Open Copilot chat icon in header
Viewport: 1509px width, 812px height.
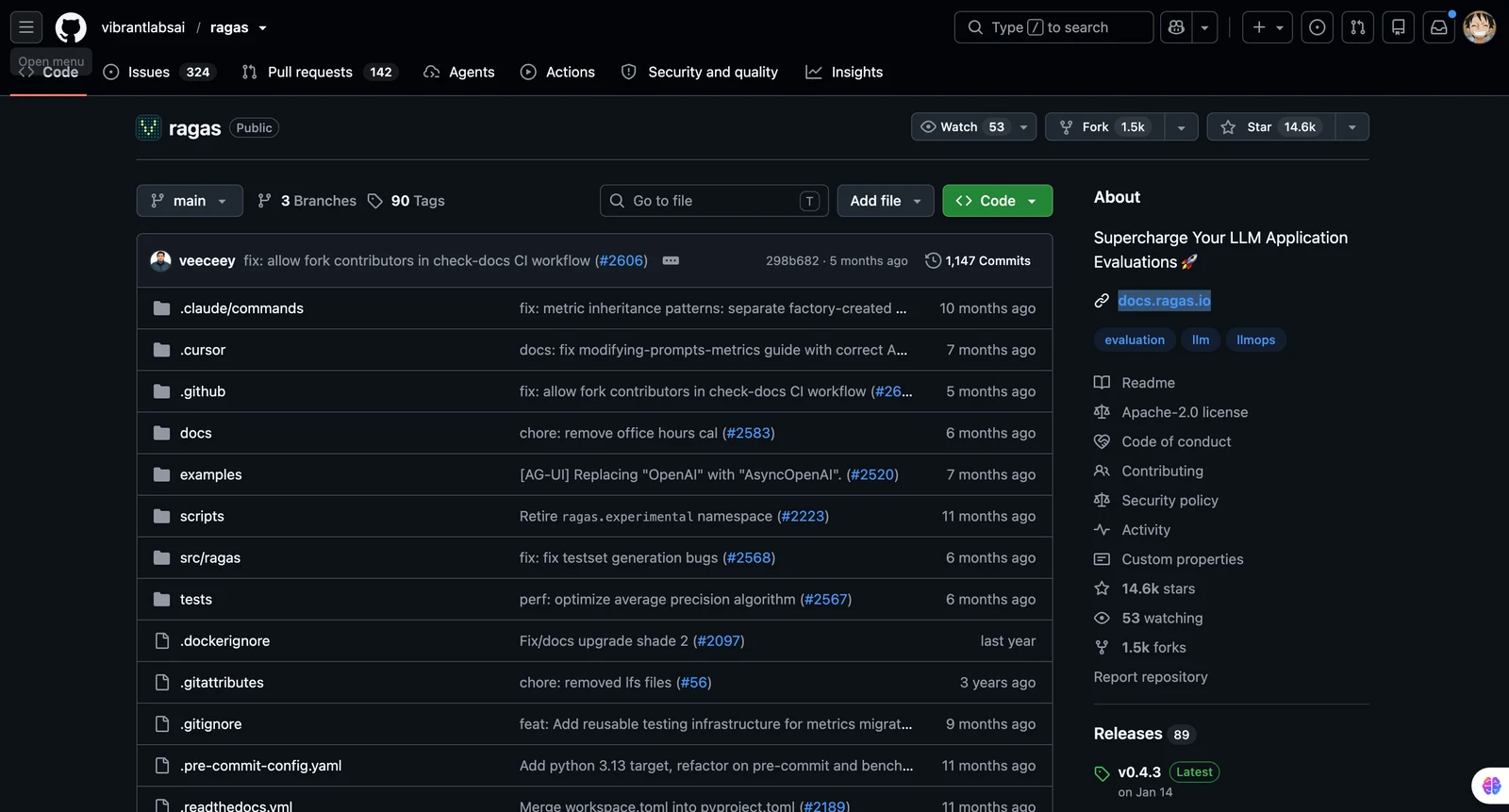1176,27
